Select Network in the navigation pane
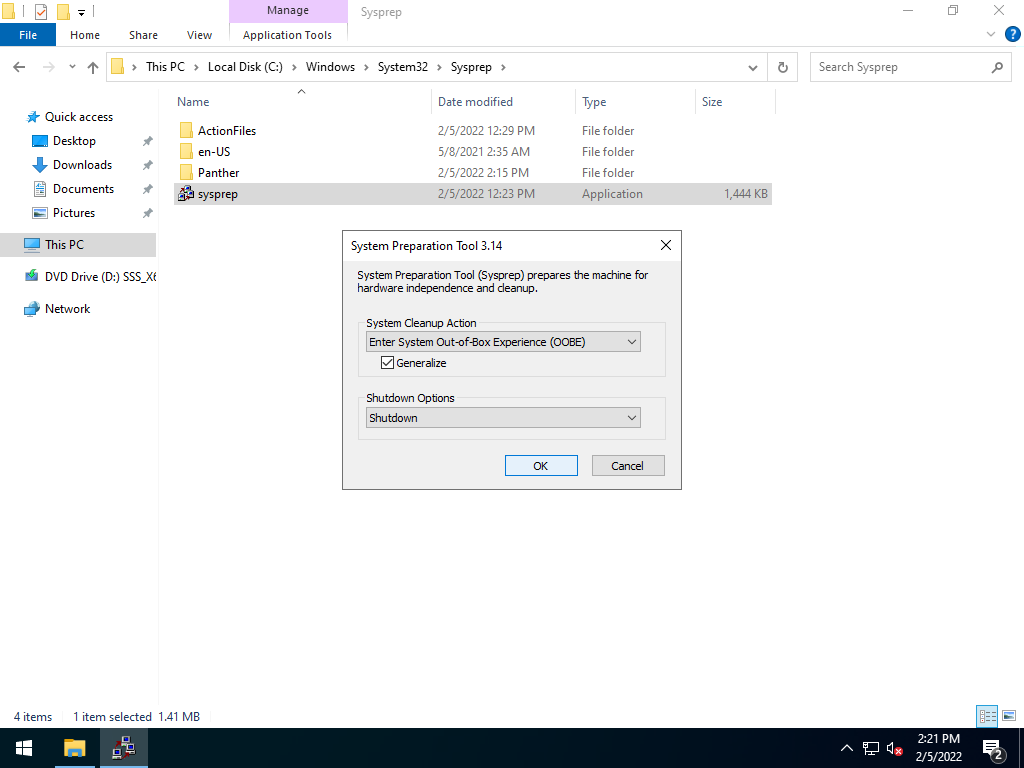The height and width of the screenshot is (768, 1024). [67, 309]
